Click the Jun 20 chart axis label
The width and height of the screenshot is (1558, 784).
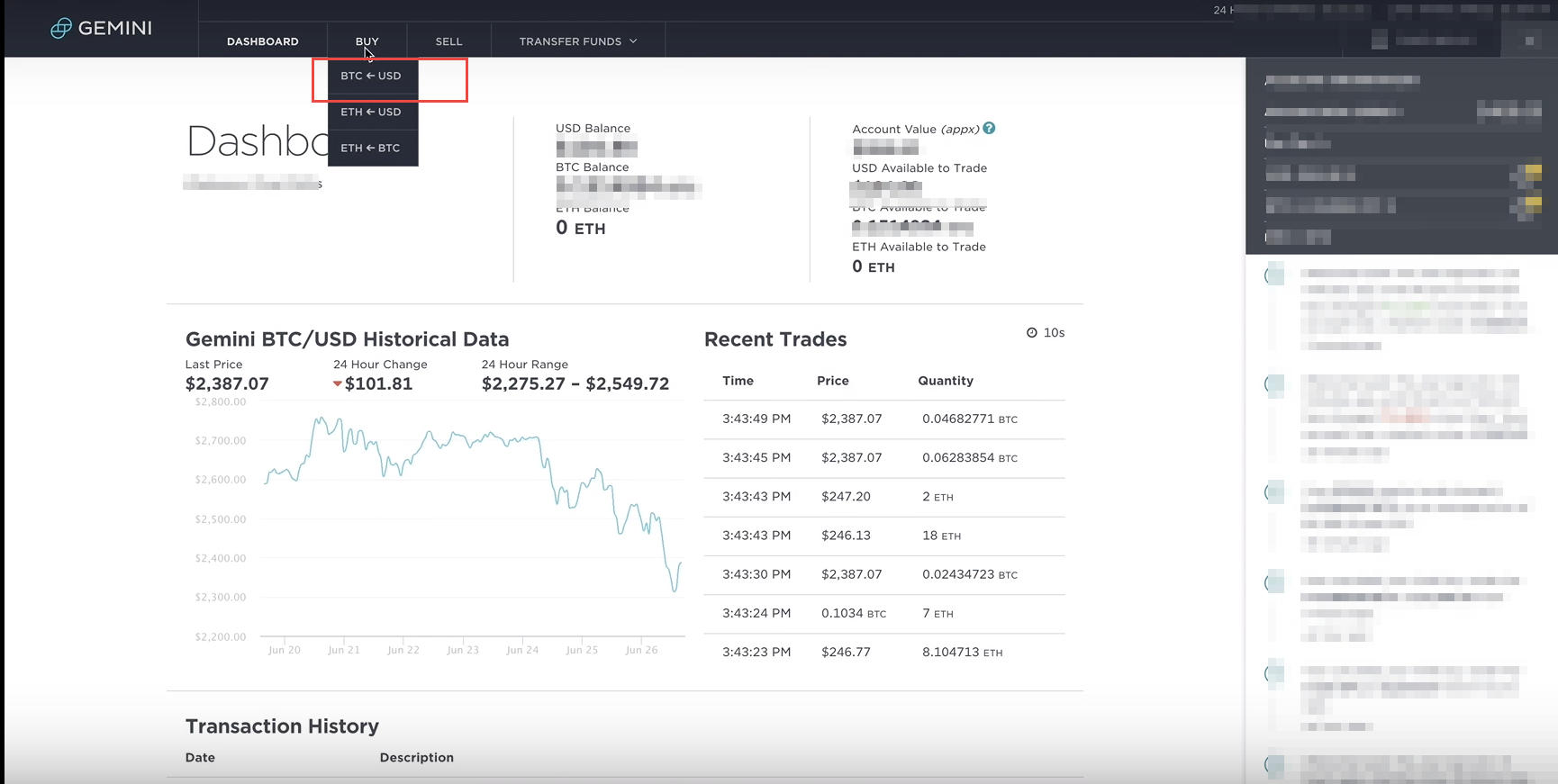tap(285, 650)
